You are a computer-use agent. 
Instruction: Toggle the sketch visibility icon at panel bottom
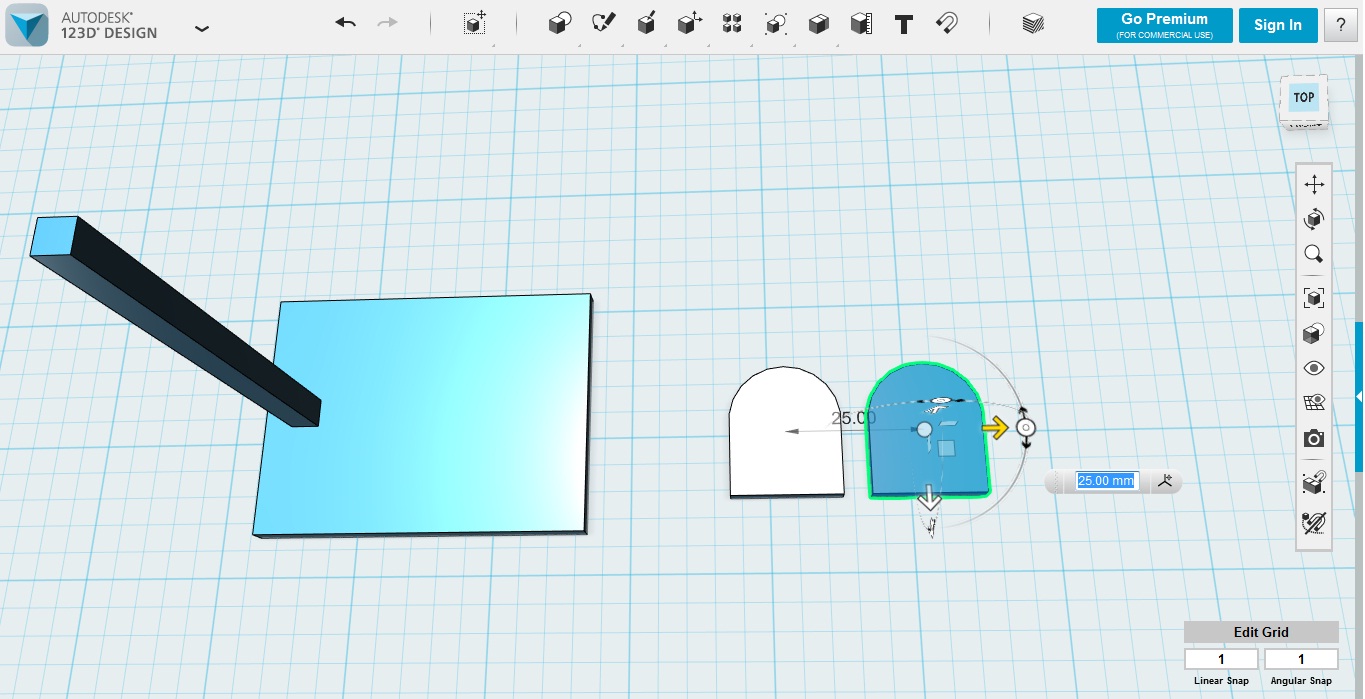pos(1314,521)
